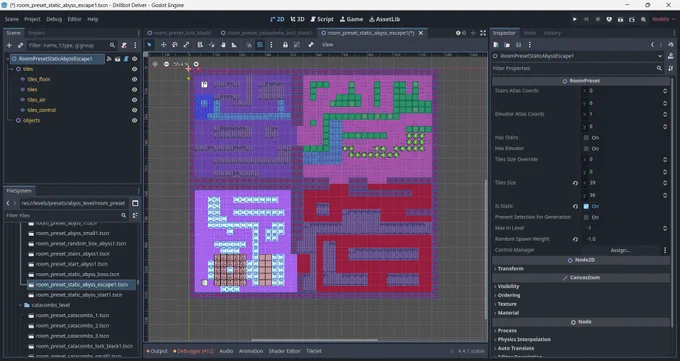Open Movie Maker mode icon at top
This screenshot has width=680, height=361.
643,19
